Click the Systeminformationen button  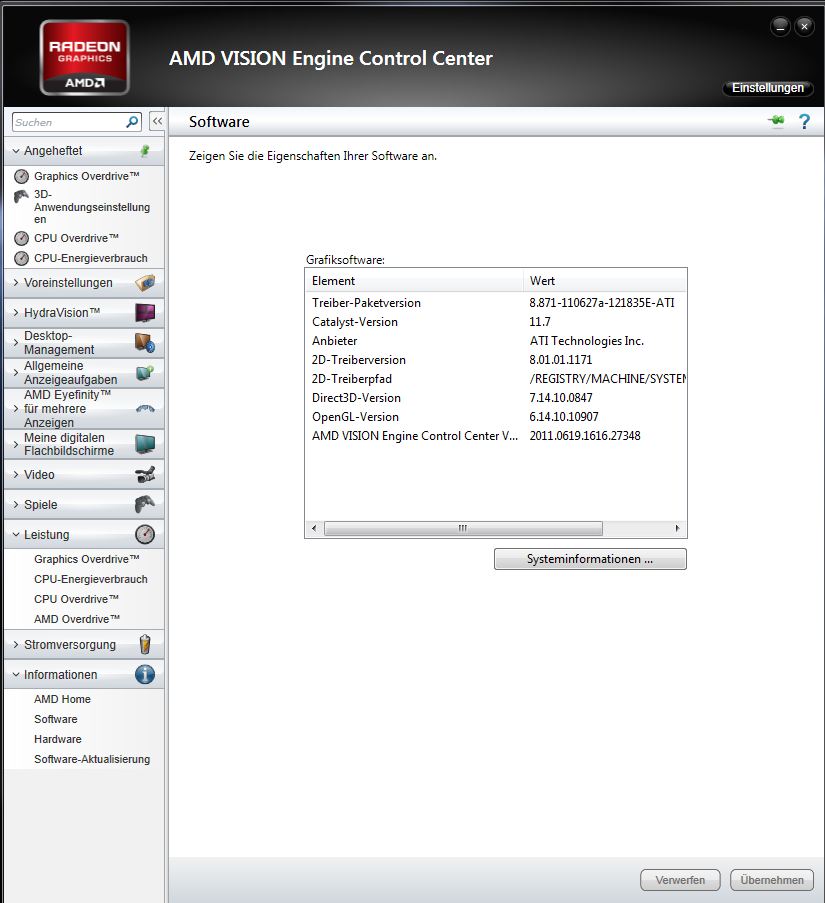pyautogui.click(x=590, y=559)
